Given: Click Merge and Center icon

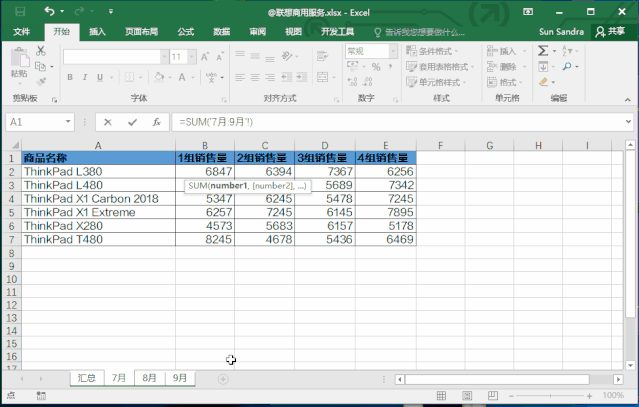Looking at the screenshot, I should click(x=322, y=77).
